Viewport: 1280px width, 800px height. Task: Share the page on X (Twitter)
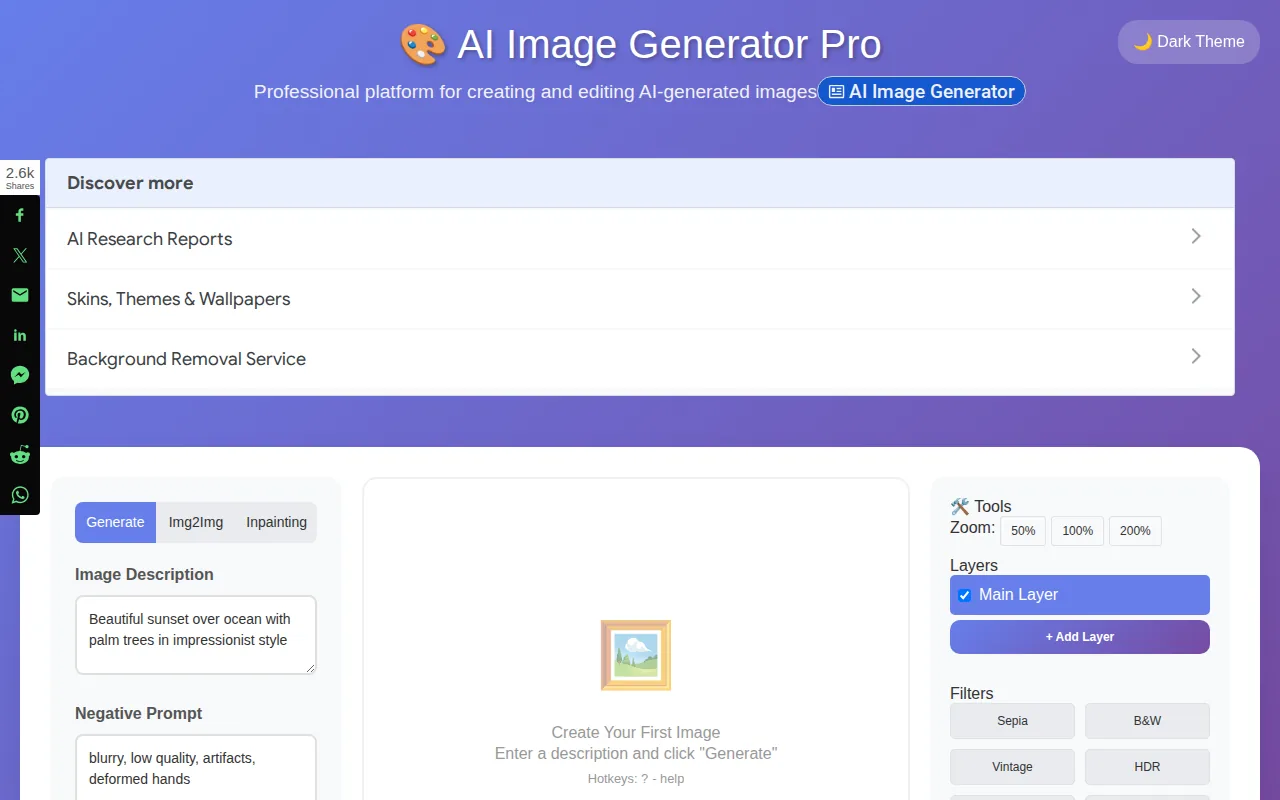20,255
